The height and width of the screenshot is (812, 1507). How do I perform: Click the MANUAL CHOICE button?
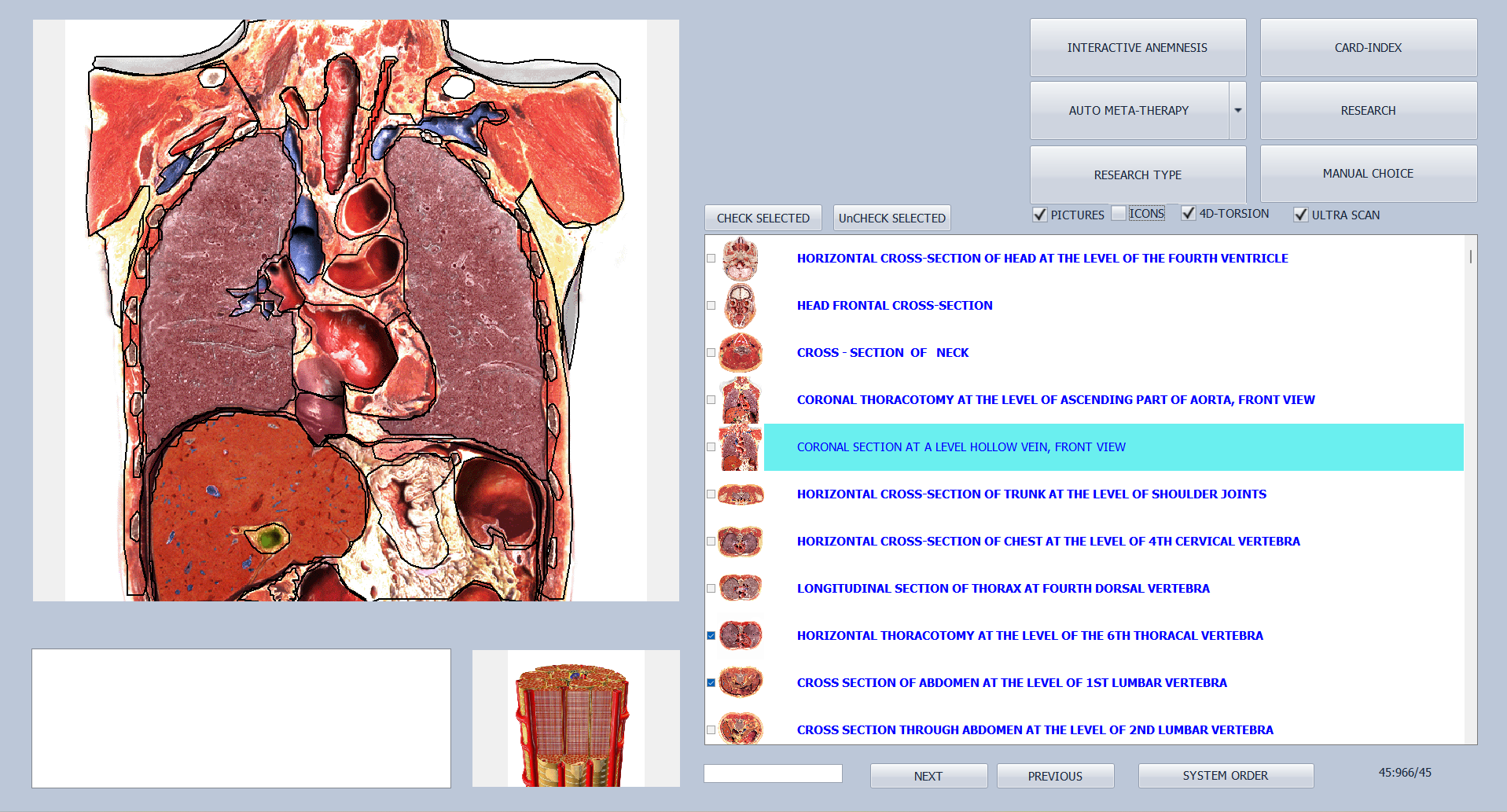[x=1368, y=174]
